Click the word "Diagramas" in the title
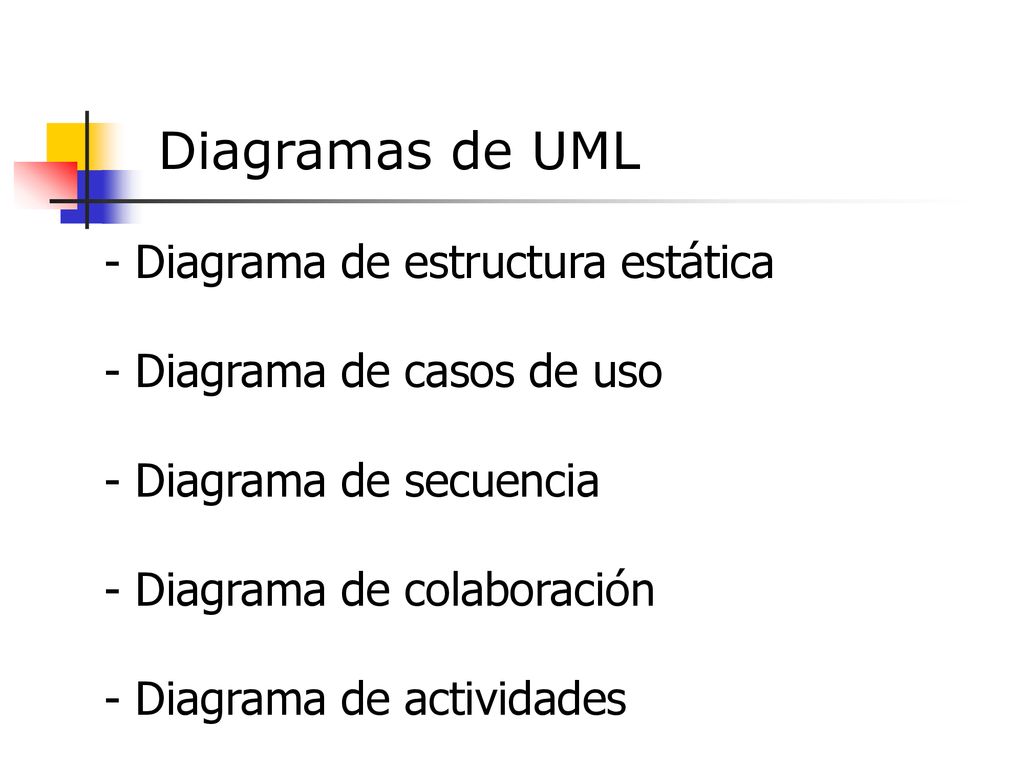 [x=295, y=153]
